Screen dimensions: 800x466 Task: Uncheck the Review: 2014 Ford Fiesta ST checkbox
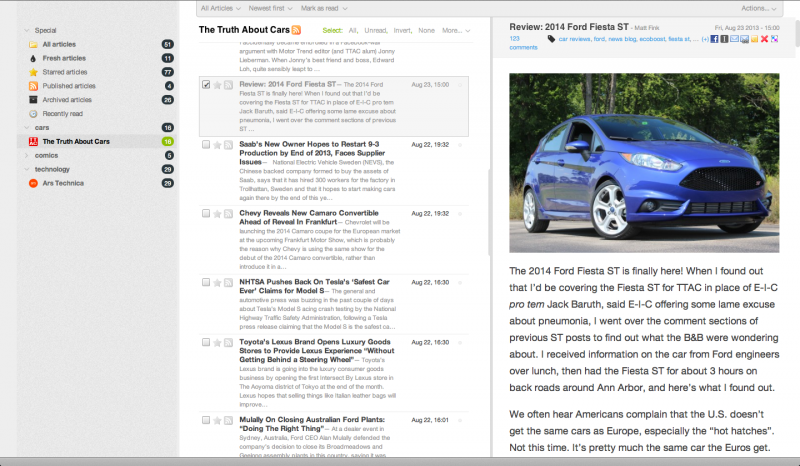[206, 85]
